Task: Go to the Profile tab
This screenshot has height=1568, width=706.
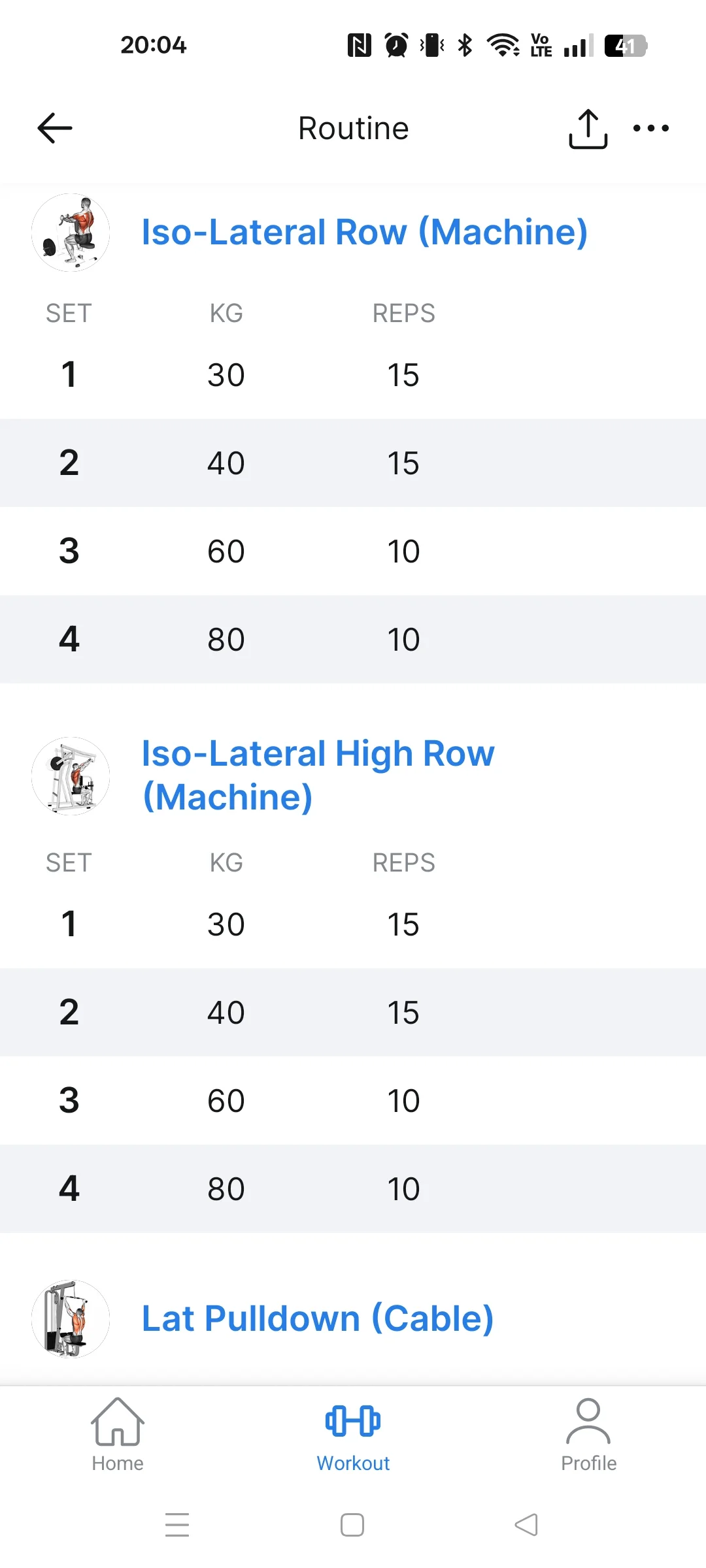Action: coord(588,1435)
